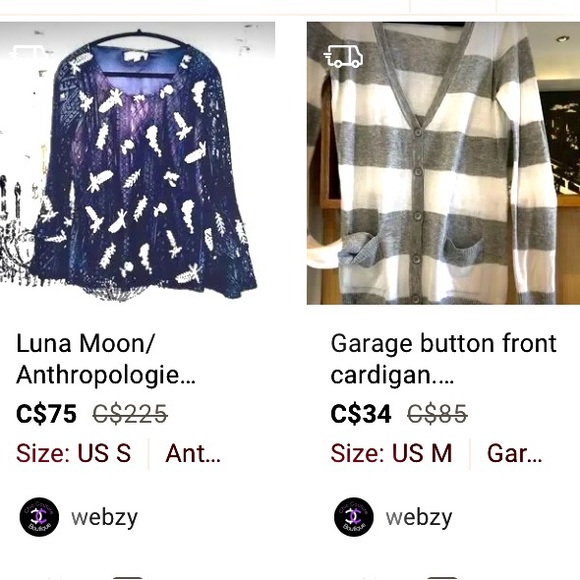Tap the delivery truck icon on Luna Moon photo
The width and height of the screenshot is (580, 580).
[28, 52]
